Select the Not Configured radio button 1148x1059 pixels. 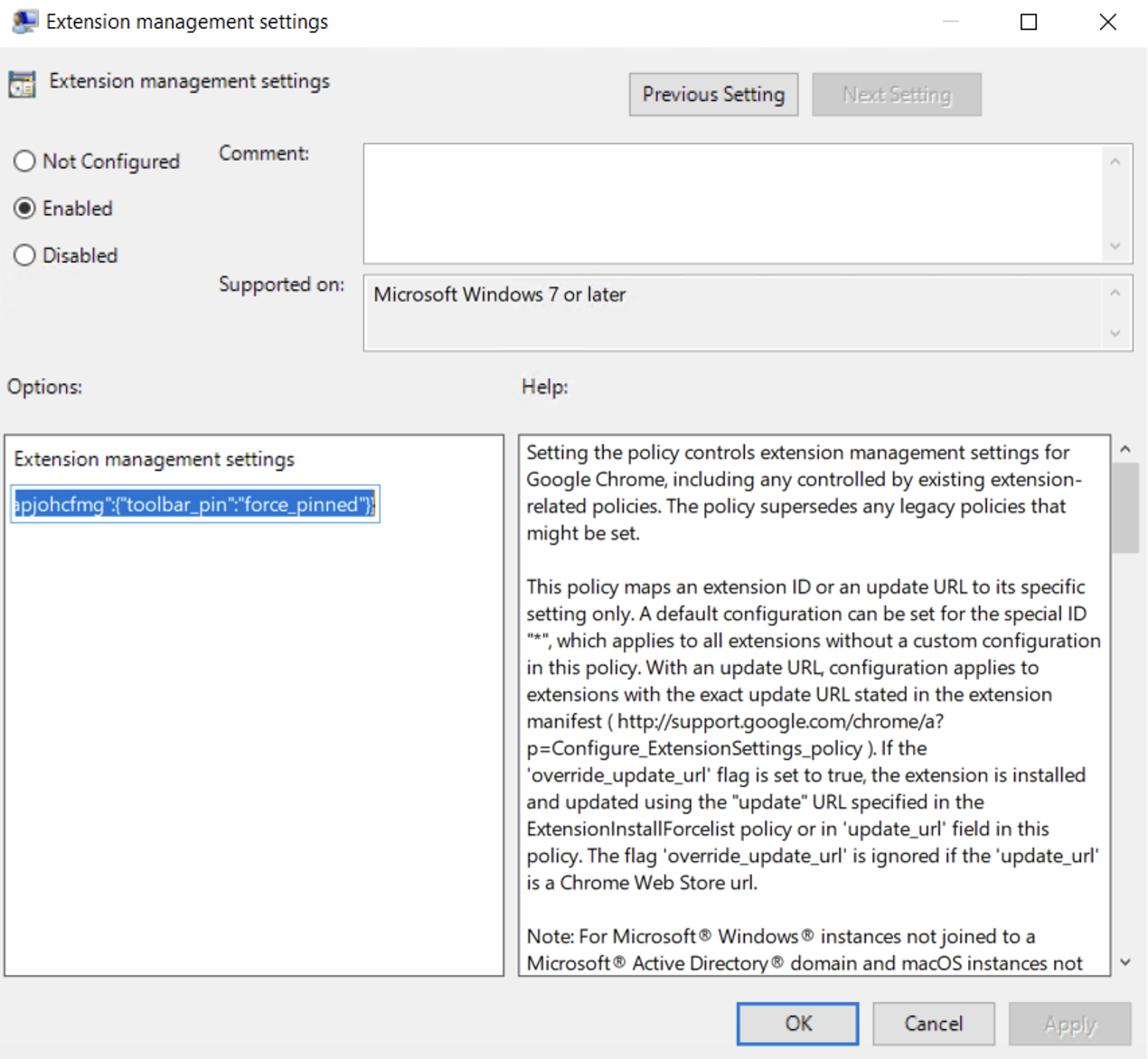pyautogui.click(x=25, y=162)
